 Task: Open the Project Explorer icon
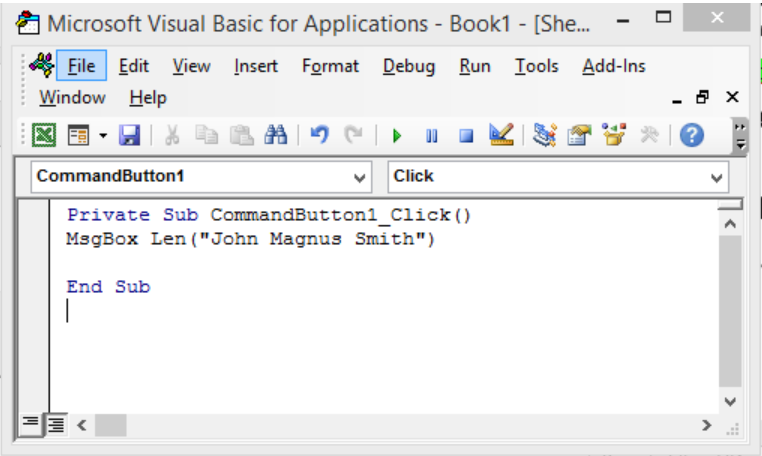[545, 136]
